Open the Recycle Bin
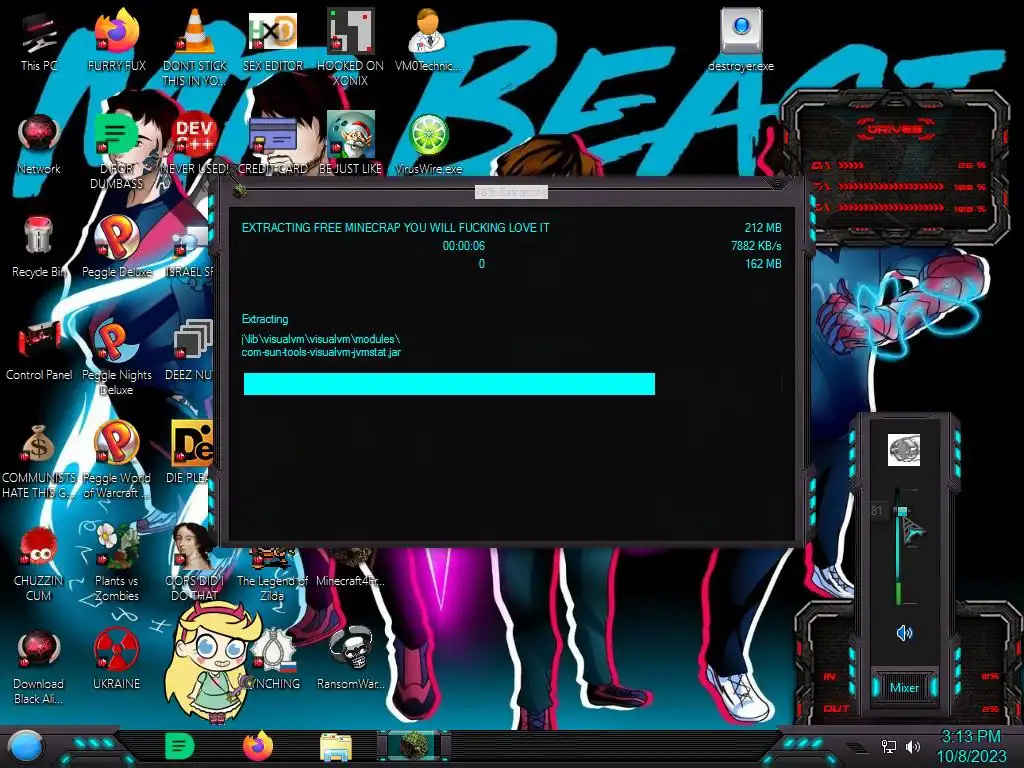 pyautogui.click(x=39, y=247)
